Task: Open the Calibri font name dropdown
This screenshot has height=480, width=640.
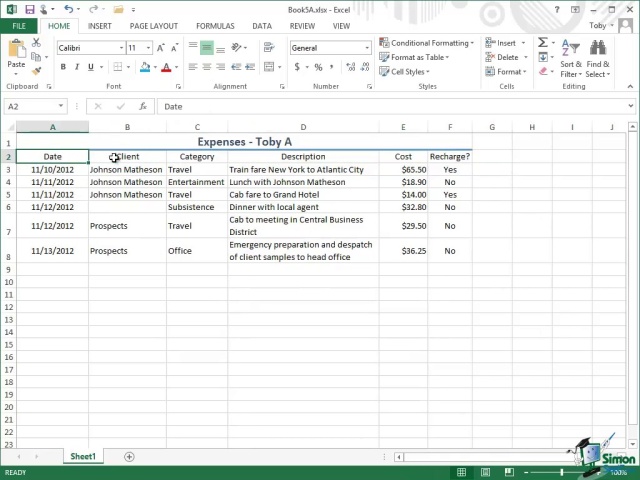Action: click(x=122, y=48)
